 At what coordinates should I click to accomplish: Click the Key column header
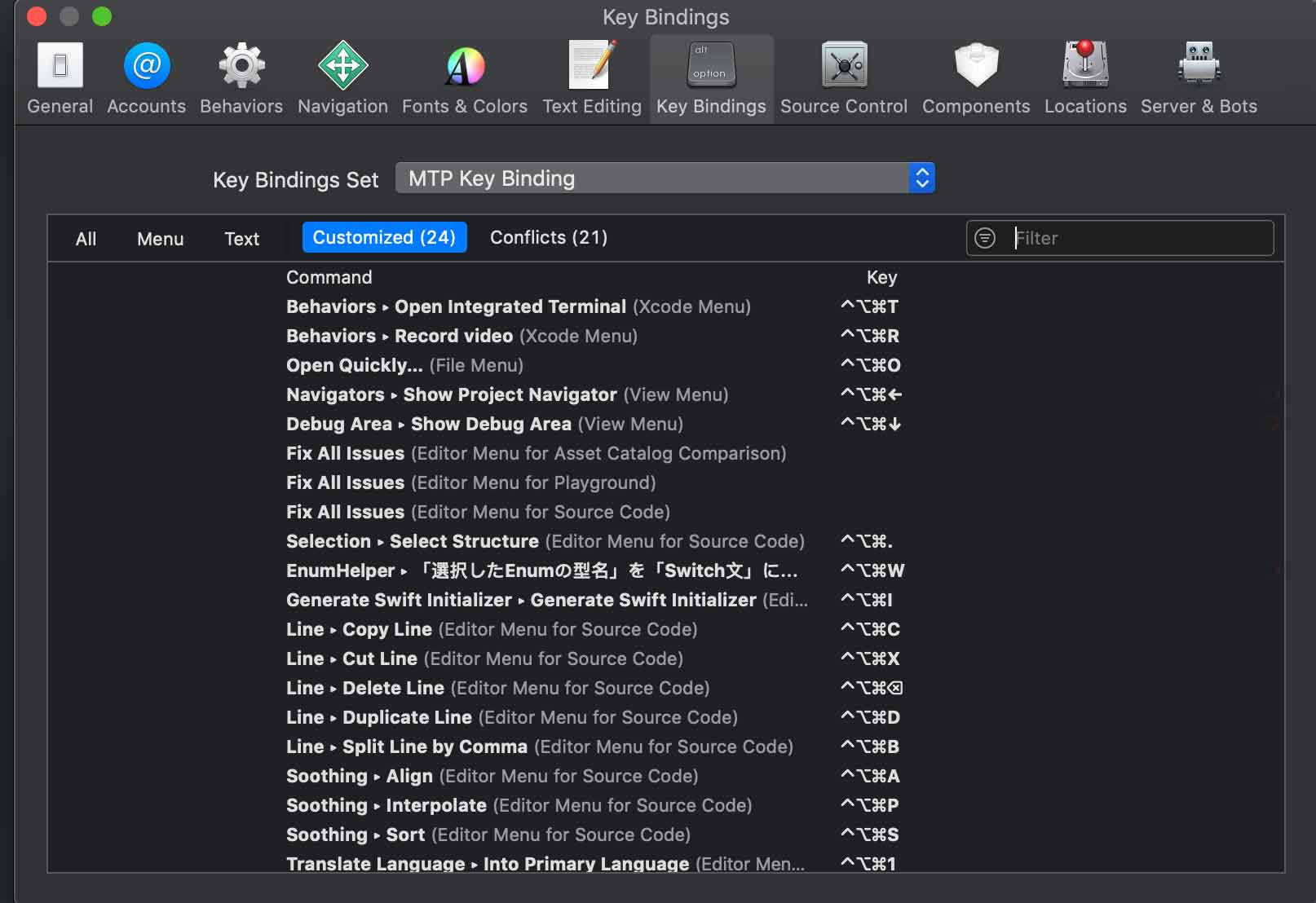coord(881,277)
